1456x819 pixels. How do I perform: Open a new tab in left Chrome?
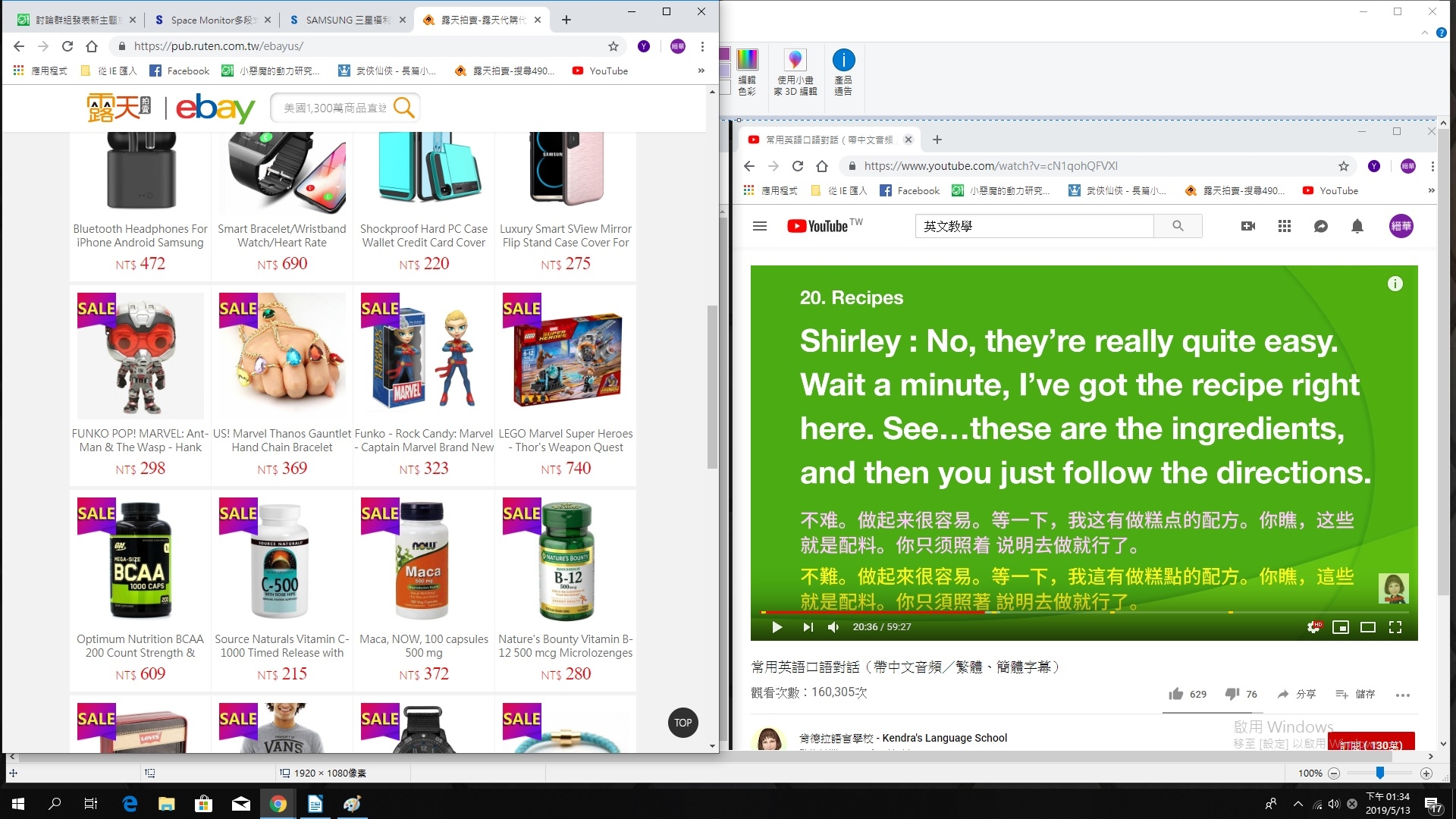(566, 20)
